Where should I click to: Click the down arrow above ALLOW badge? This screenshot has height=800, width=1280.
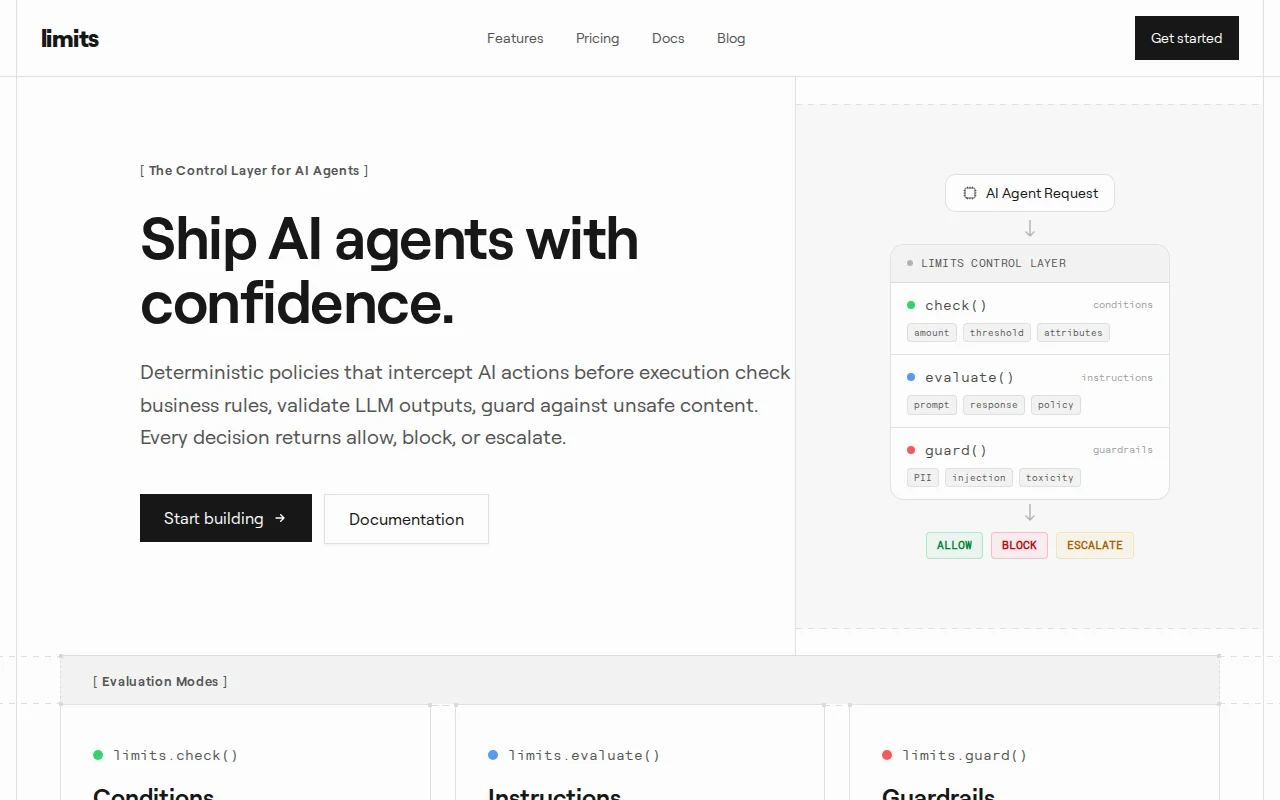1030,513
